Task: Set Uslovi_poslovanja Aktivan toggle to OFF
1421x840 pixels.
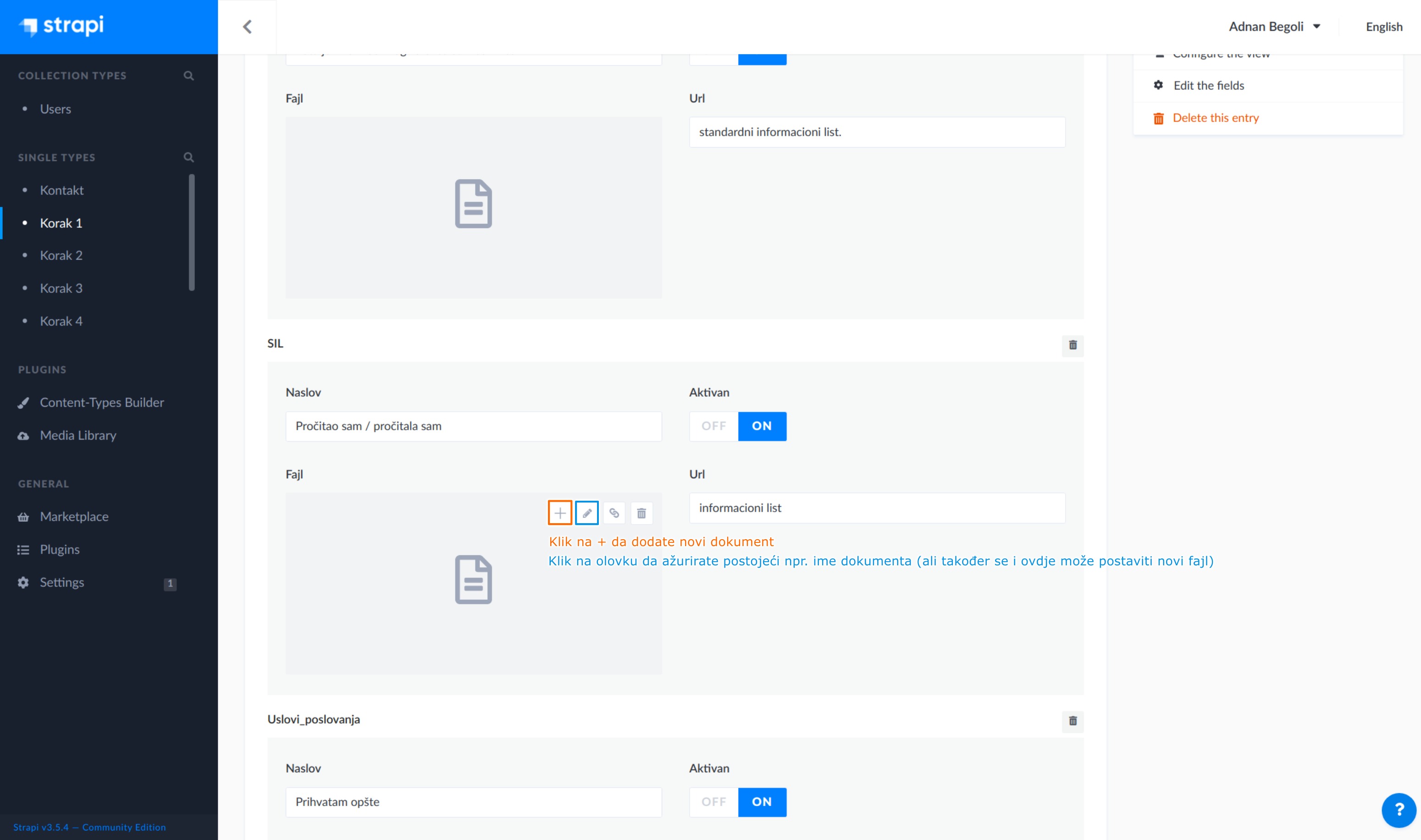Action: (713, 801)
